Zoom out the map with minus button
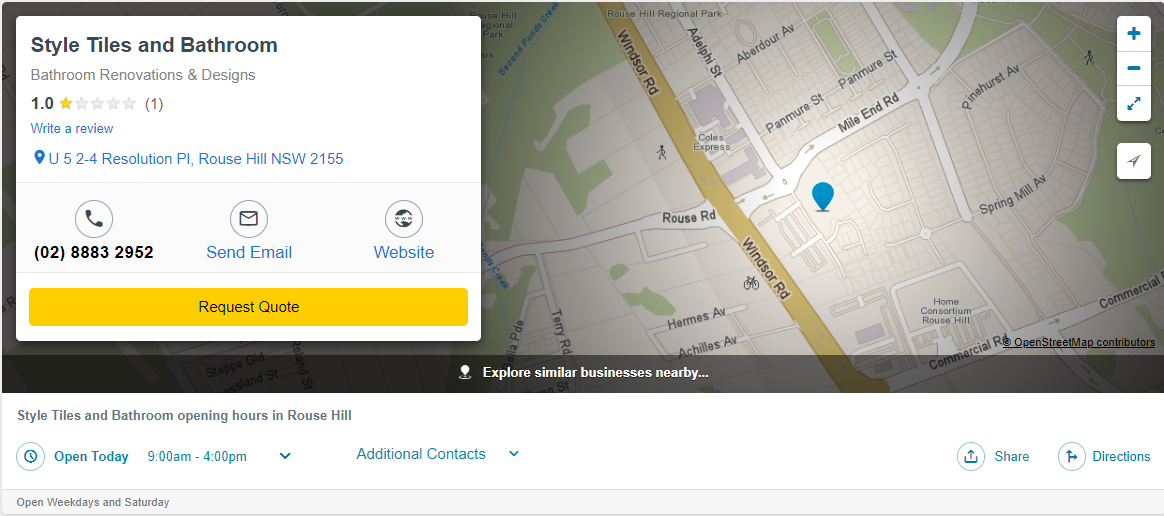 [x=1134, y=68]
